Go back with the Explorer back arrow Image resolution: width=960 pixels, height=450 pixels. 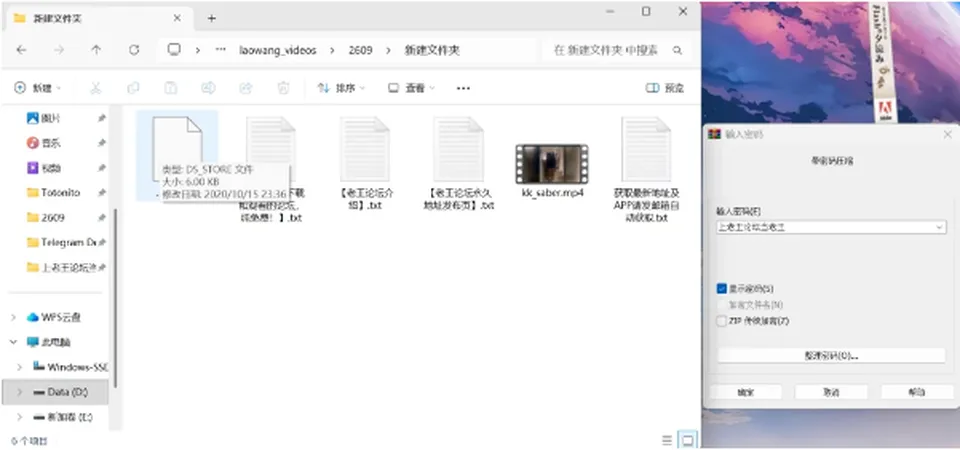(x=21, y=50)
